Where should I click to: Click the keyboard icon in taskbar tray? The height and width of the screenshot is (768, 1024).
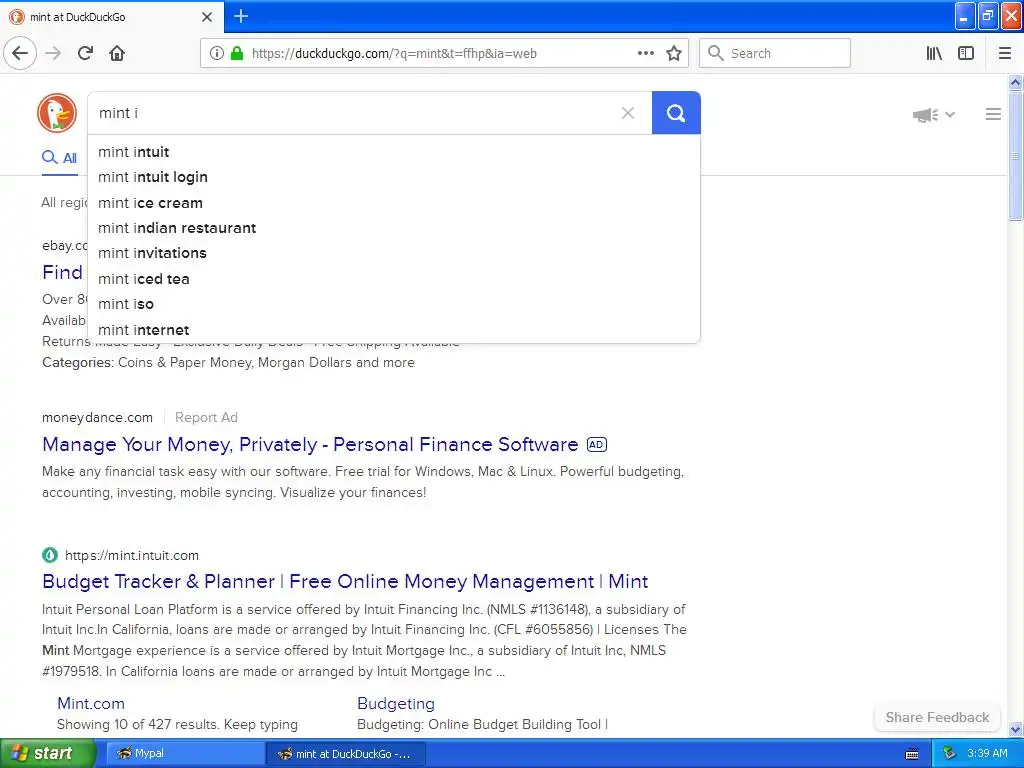912,754
